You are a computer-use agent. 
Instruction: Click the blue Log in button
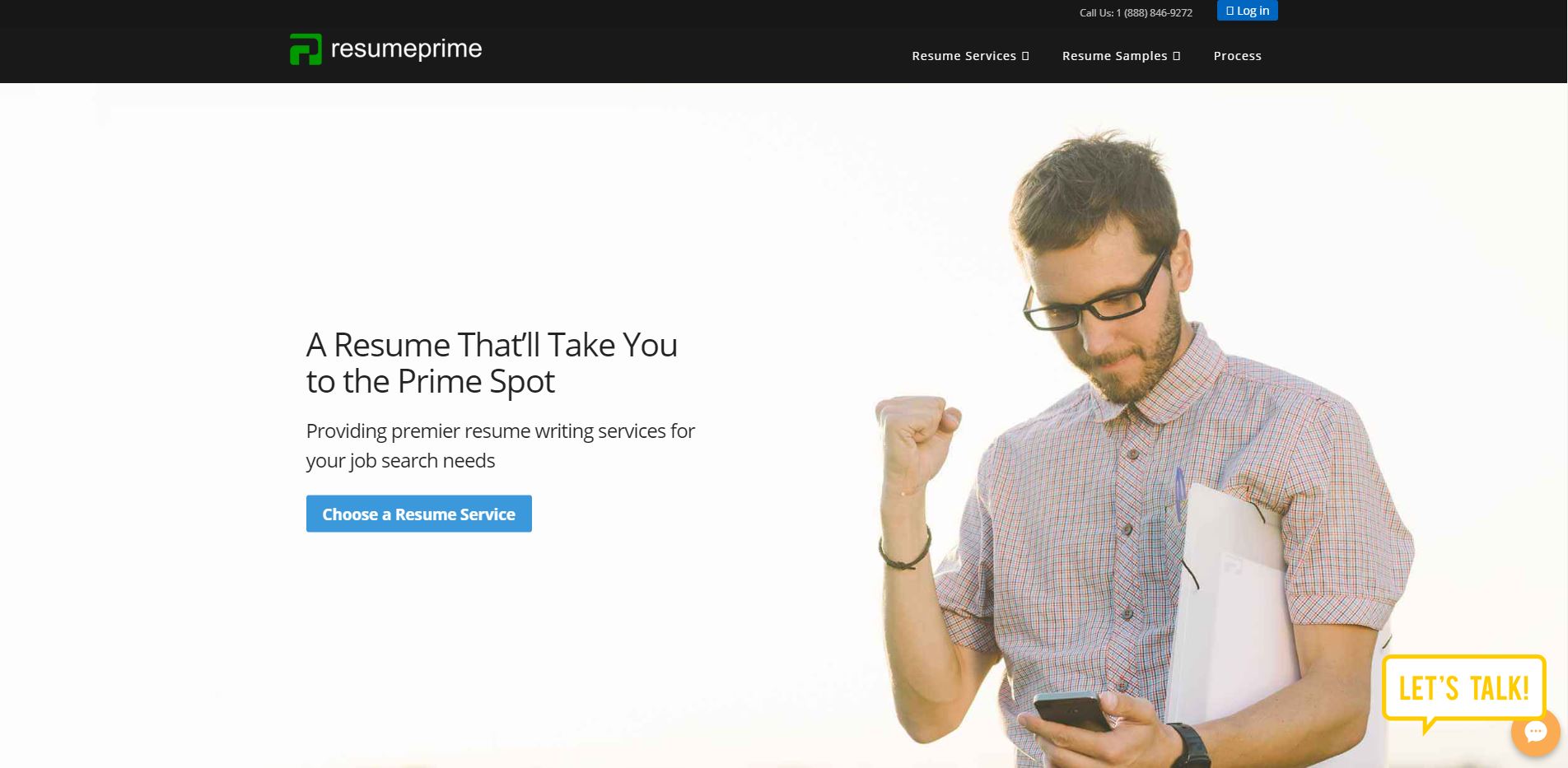pyautogui.click(x=1247, y=11)
